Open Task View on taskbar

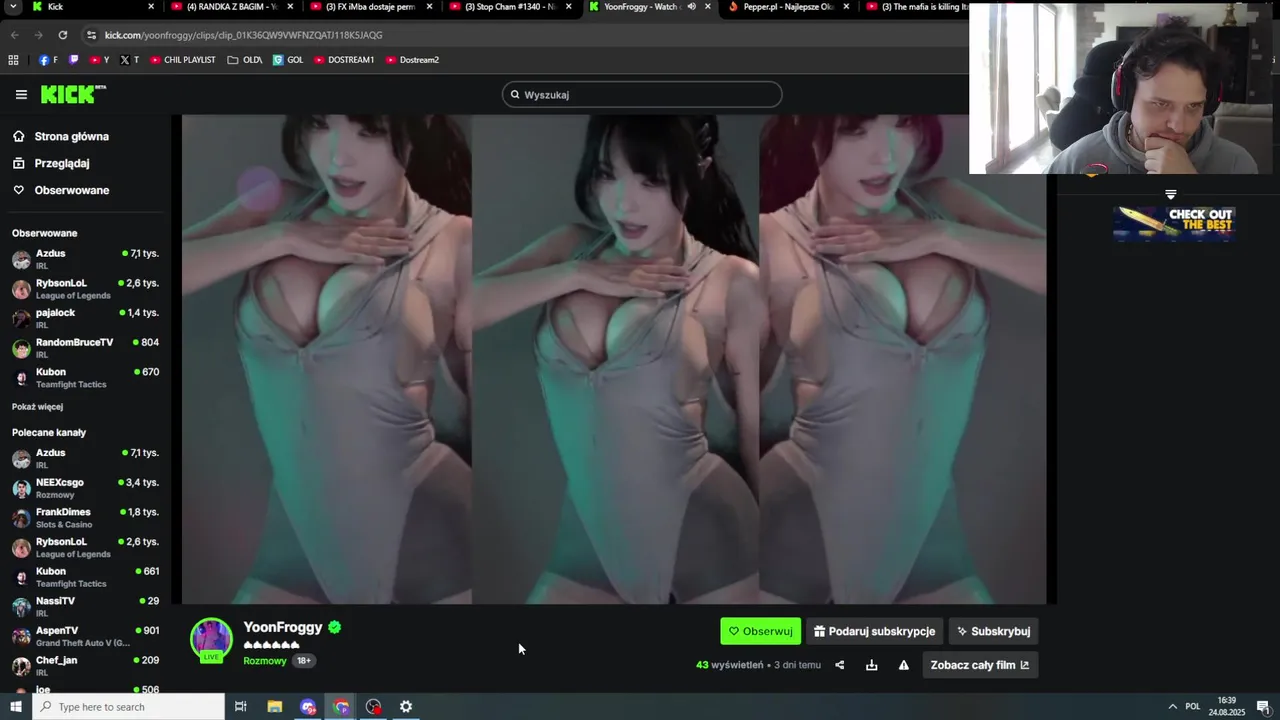click(x=241, y=707)
